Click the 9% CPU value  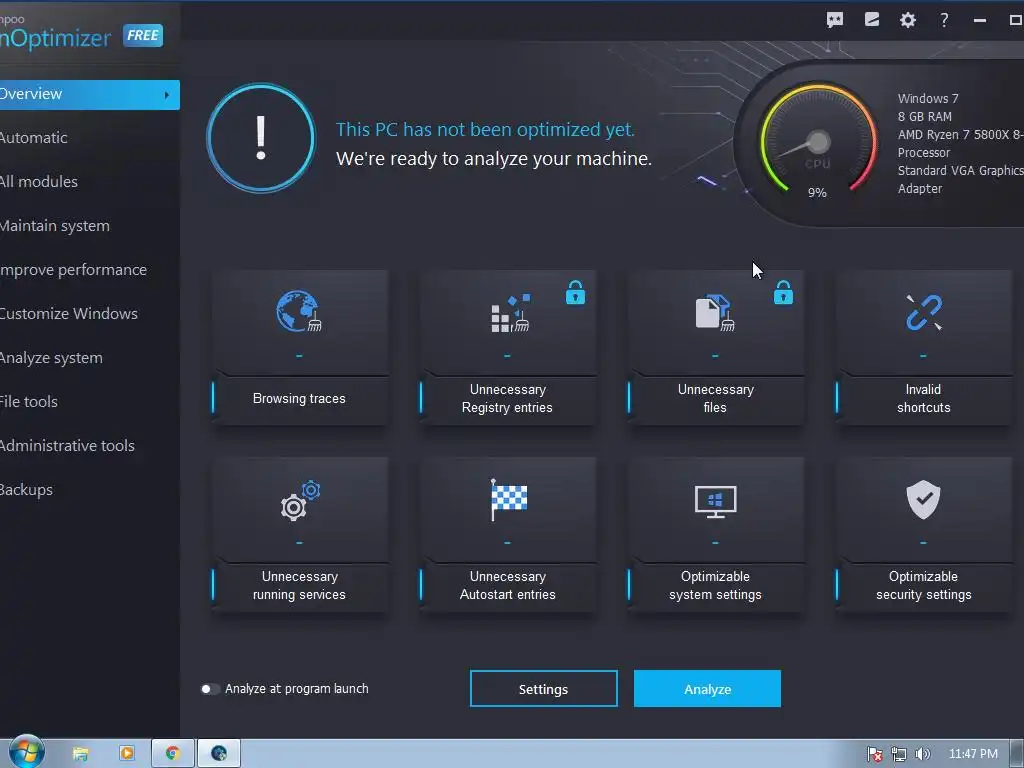point(817,193)
